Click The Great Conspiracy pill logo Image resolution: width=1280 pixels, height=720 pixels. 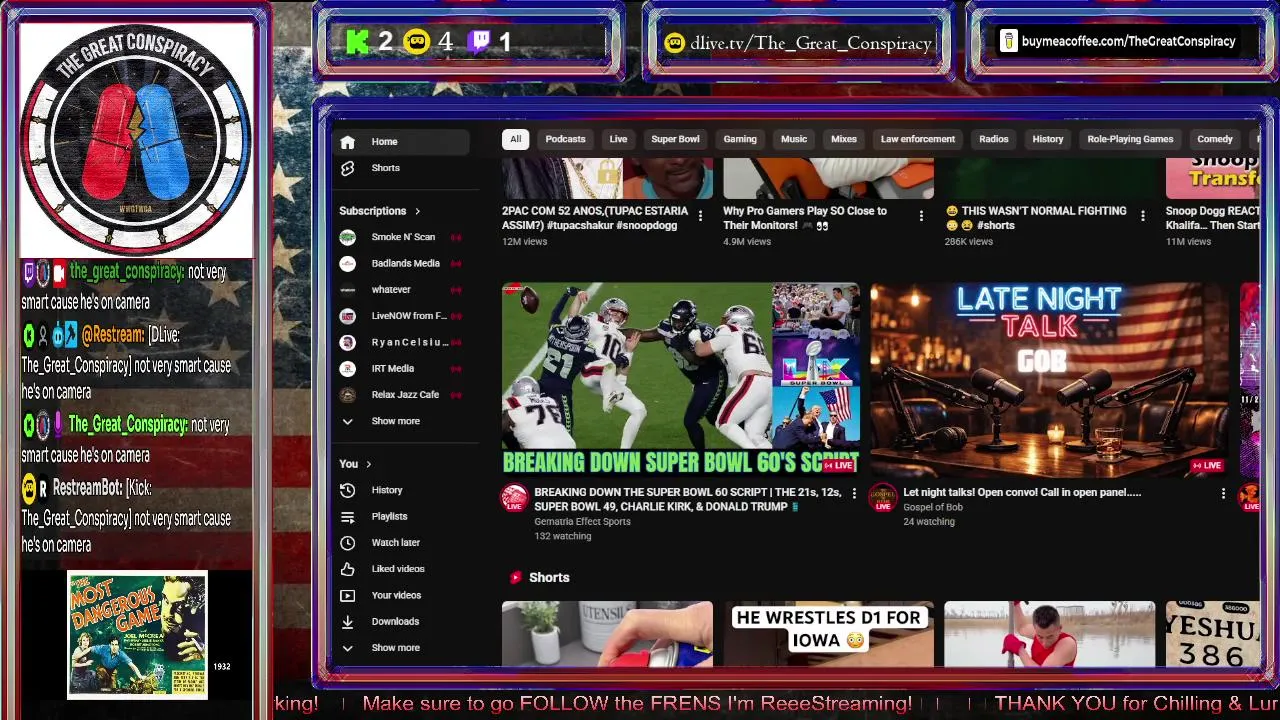[136, 141]
